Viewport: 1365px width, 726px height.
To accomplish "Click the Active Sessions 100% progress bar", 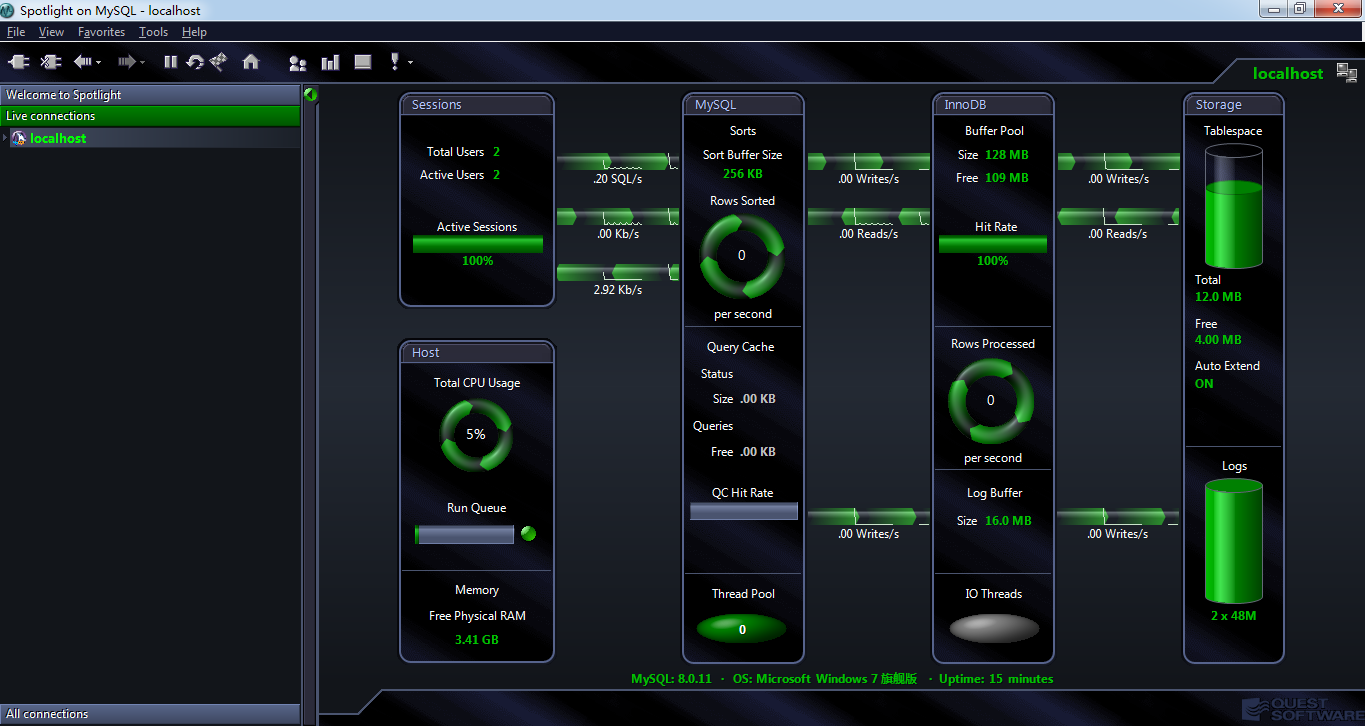I will tap(477, 244).
